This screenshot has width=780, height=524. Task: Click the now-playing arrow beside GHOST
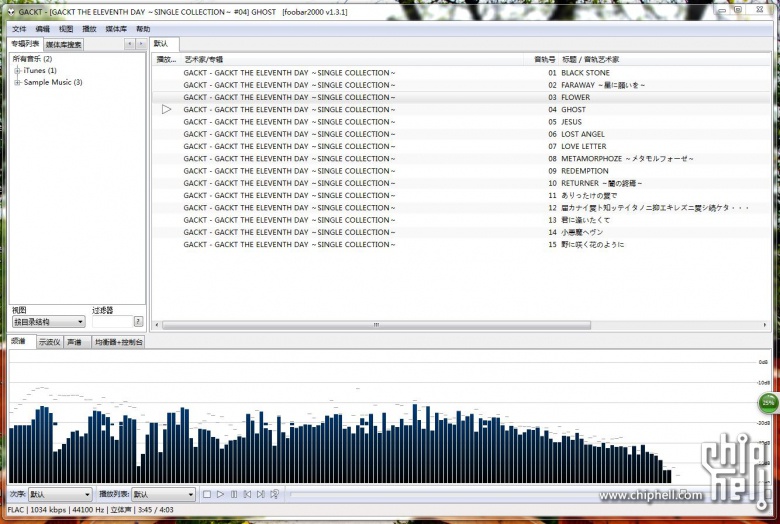coord(166,109)
